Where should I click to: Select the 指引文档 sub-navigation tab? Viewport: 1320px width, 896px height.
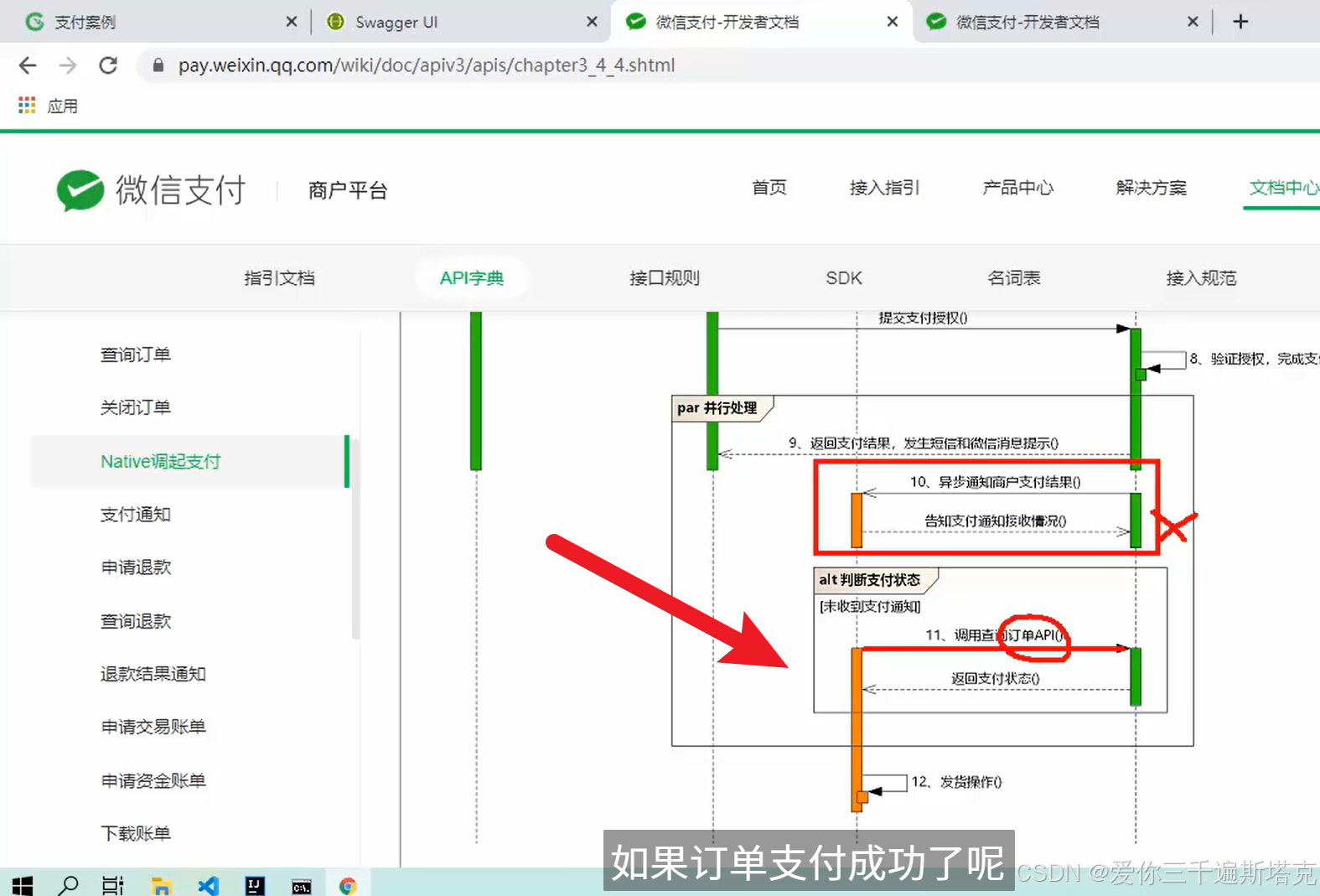[279, 278]
